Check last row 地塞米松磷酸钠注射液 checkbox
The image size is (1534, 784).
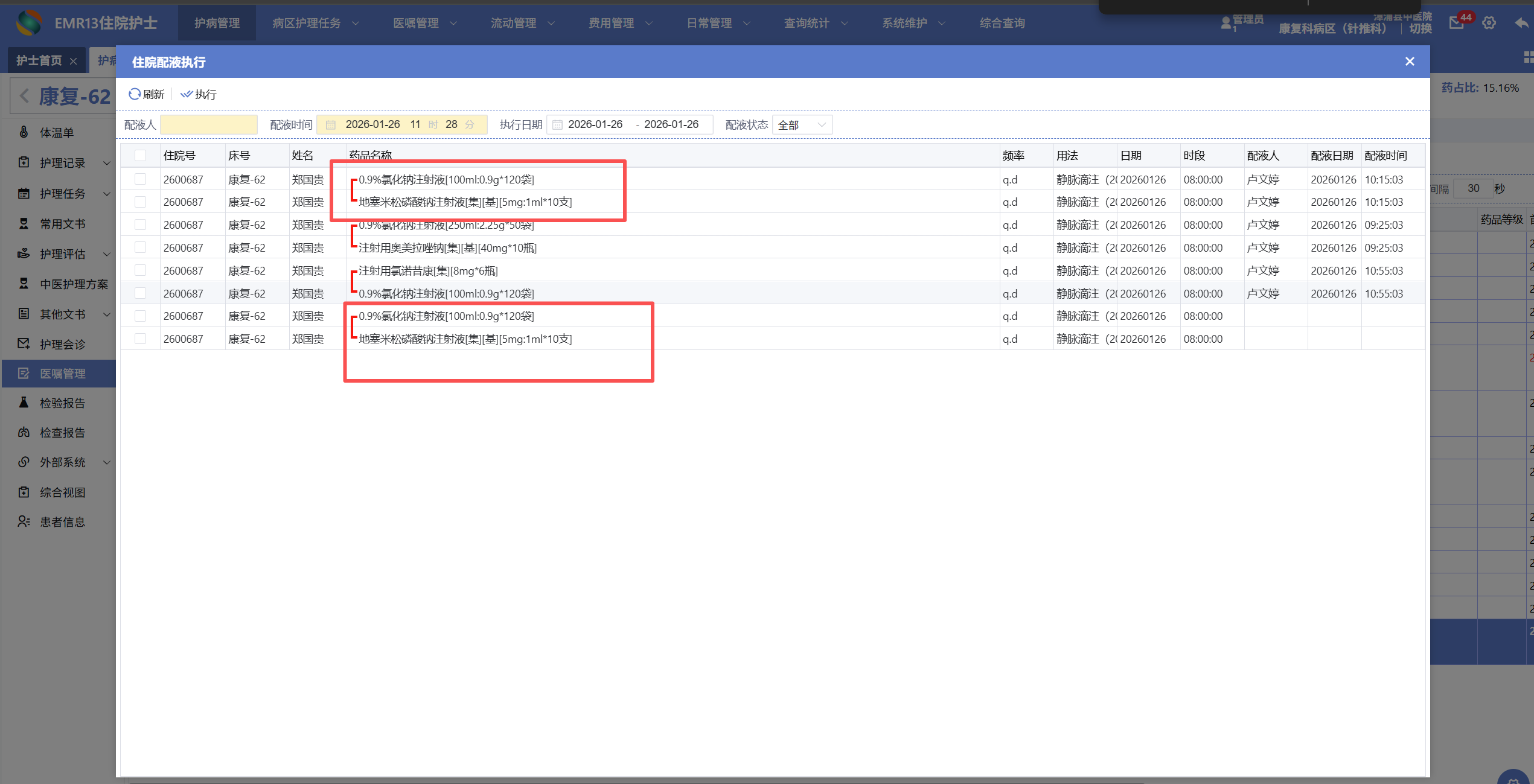click(x=140, y=339)
